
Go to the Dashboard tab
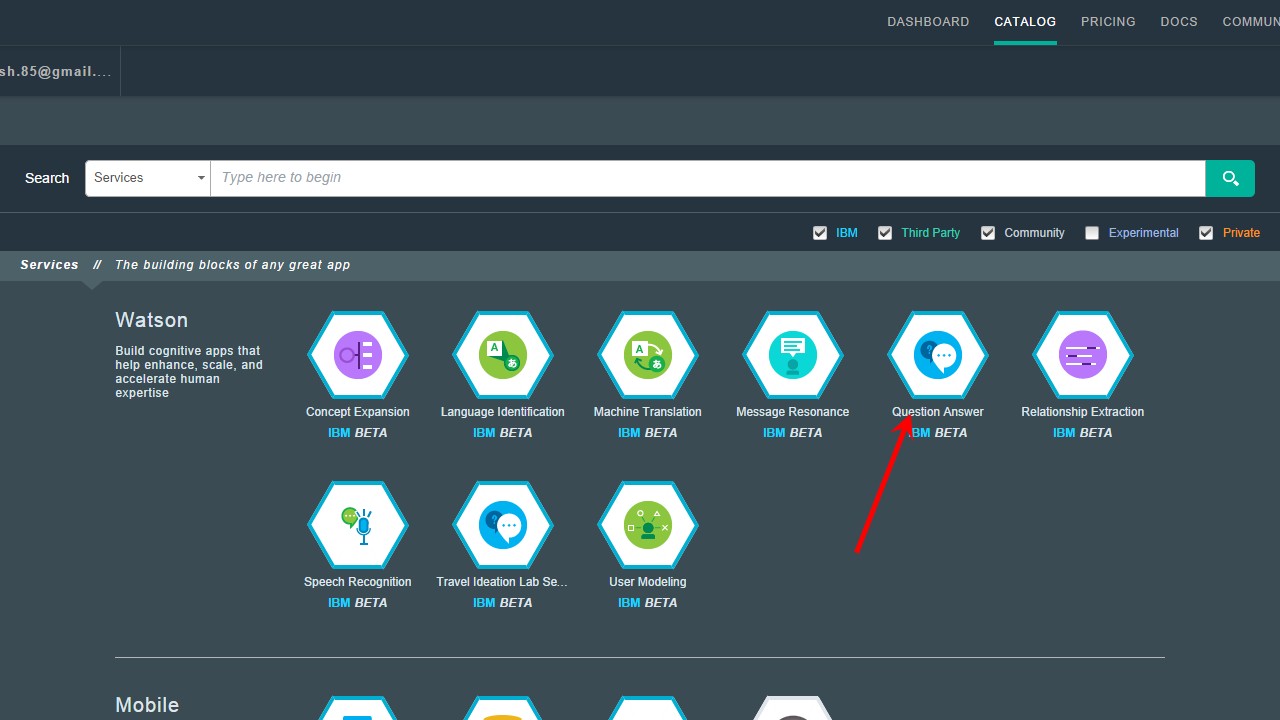(x=928, y=22)
